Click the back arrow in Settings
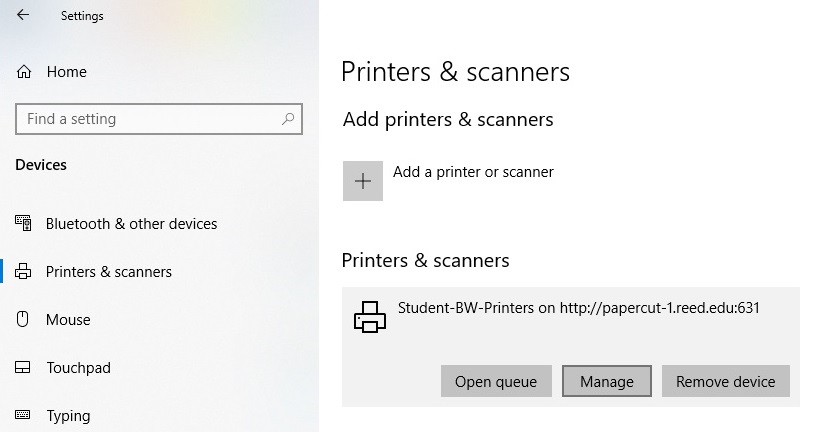This screenshot has width=834, height=432. coord(22,16)
